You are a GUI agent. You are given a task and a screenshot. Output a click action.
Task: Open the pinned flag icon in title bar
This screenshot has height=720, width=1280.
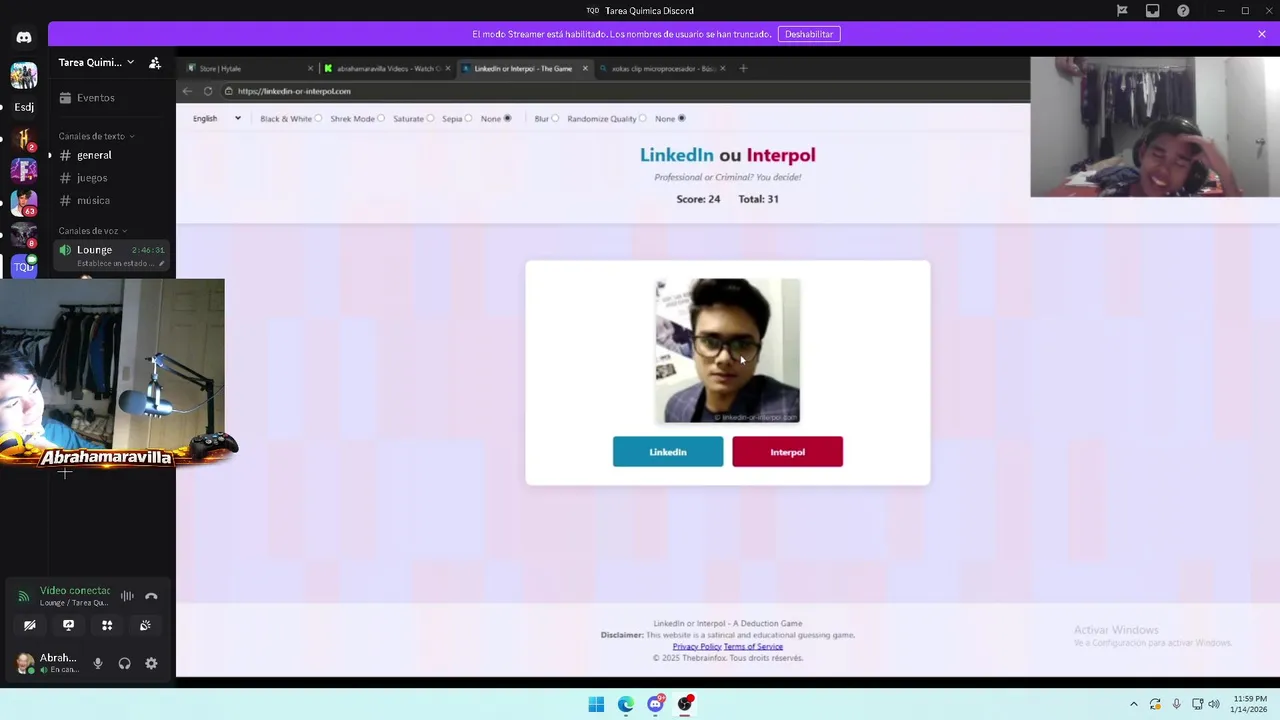click(1122, 11)
